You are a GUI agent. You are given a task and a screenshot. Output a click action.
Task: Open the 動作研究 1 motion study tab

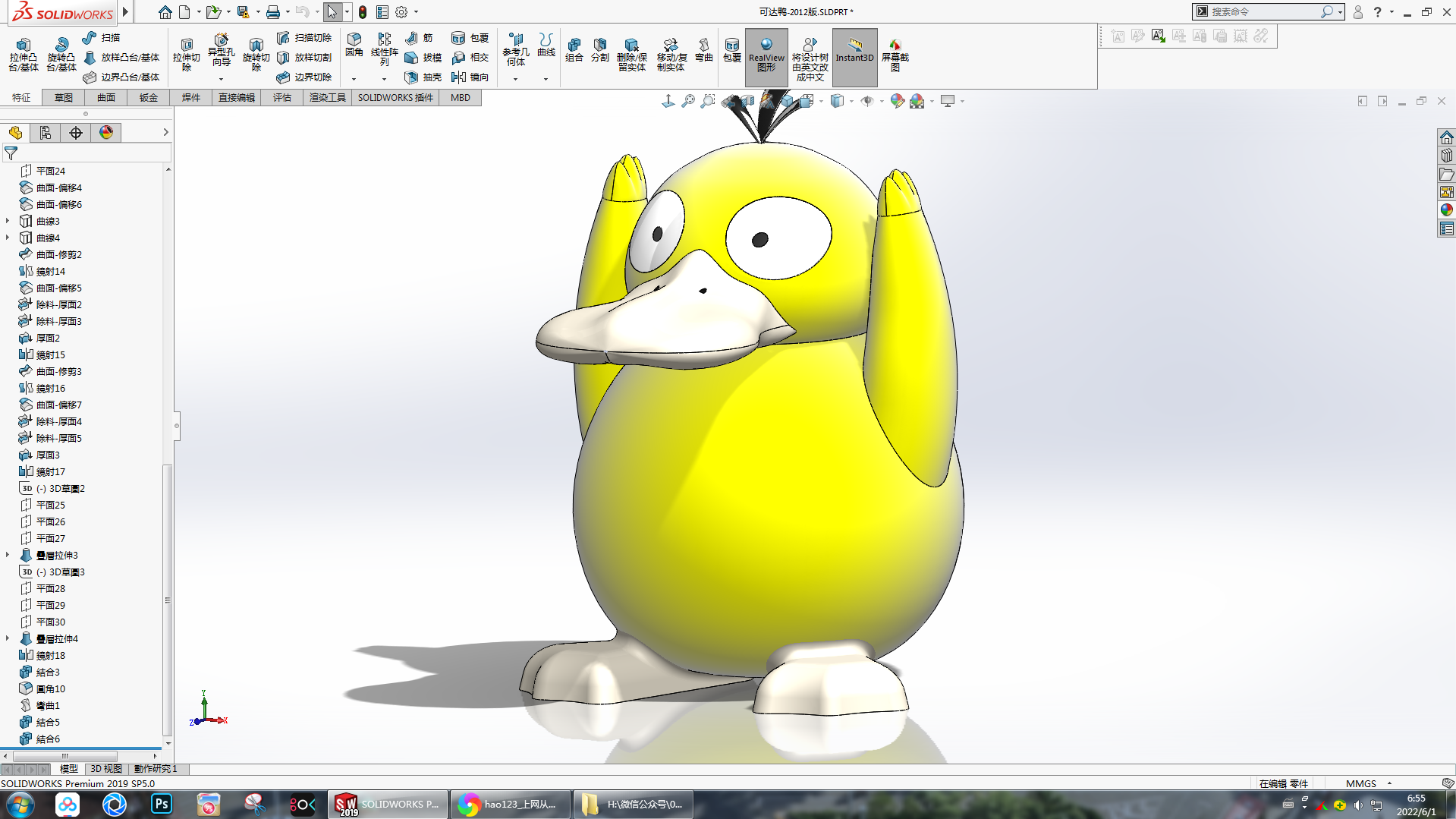pos(156,769)
